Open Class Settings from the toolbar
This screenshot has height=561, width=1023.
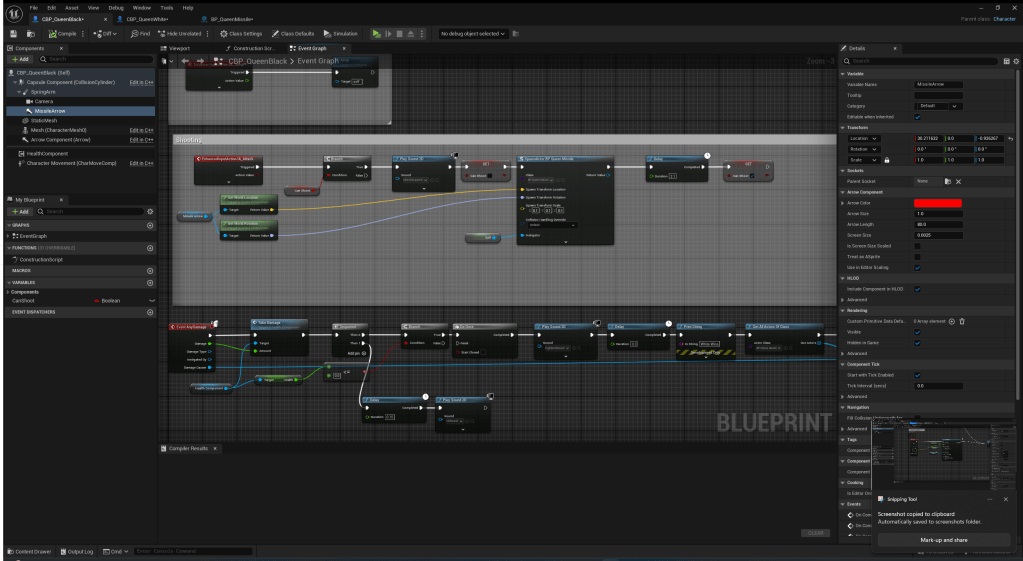pyautogui.click(x=240, y=33)
